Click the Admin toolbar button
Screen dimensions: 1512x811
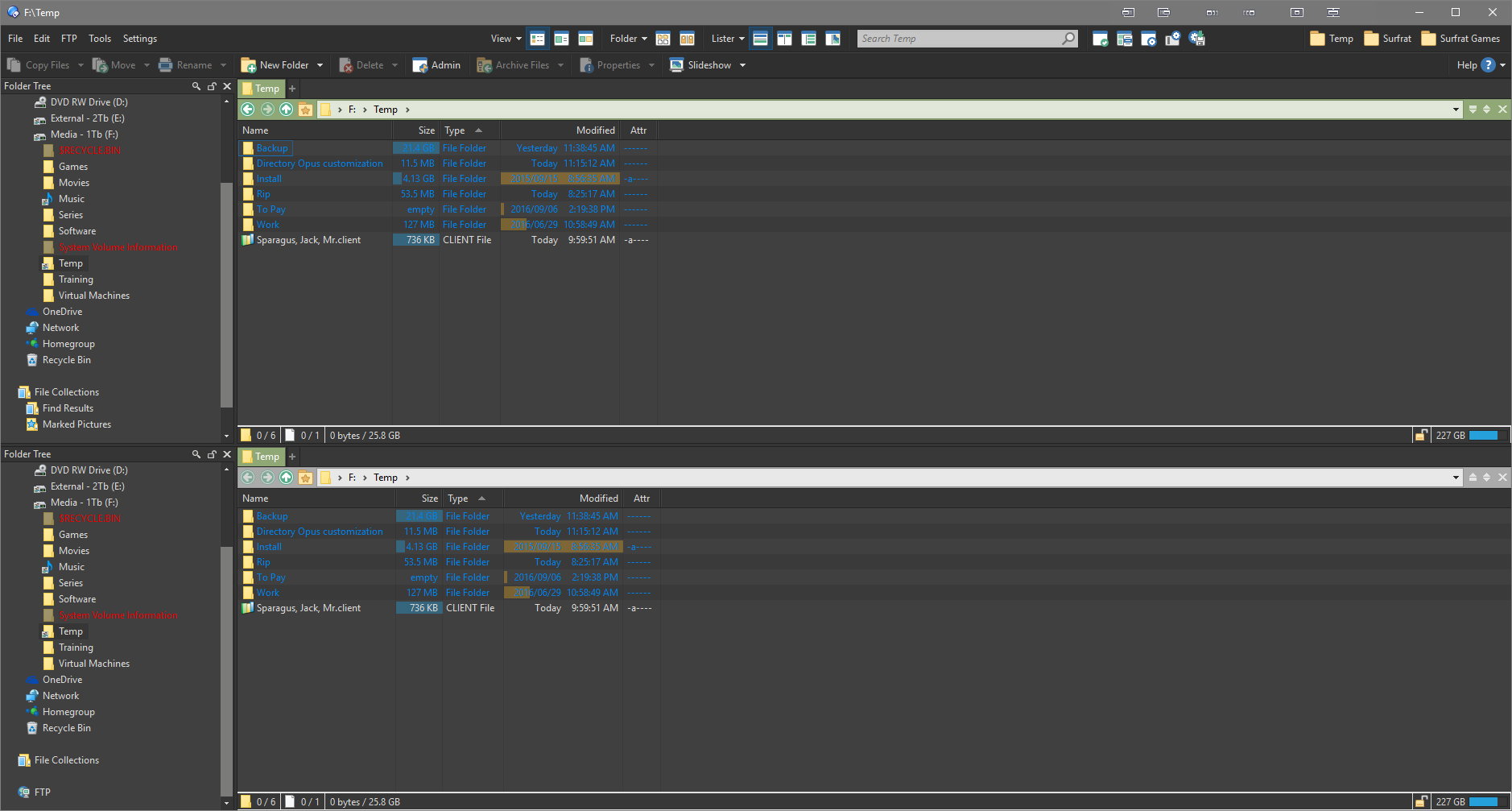coord(436,65)
